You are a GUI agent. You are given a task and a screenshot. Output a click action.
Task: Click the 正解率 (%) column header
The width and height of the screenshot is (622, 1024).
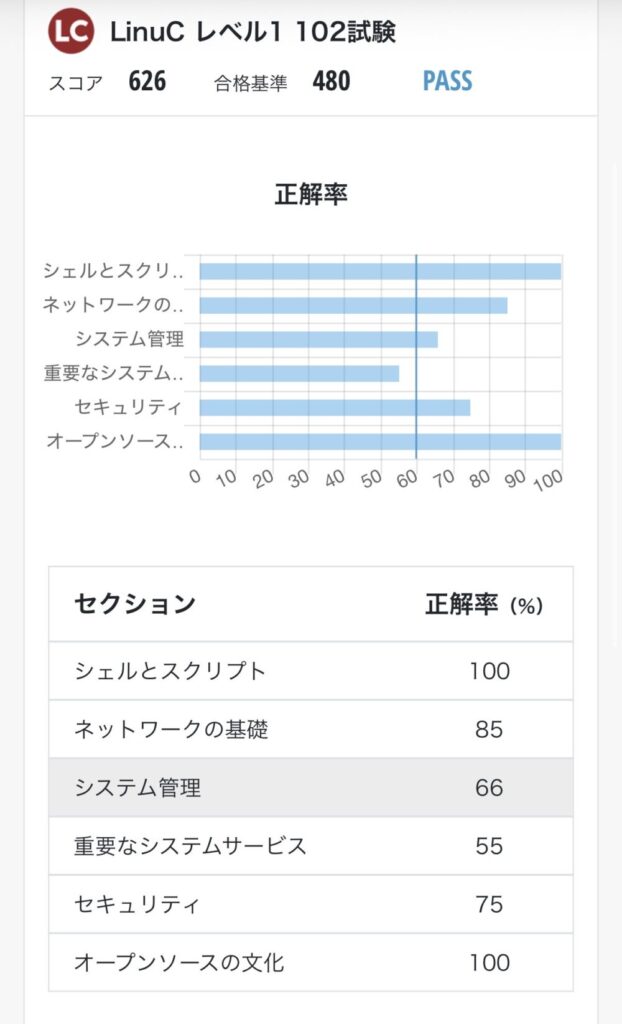click(484, 604)
